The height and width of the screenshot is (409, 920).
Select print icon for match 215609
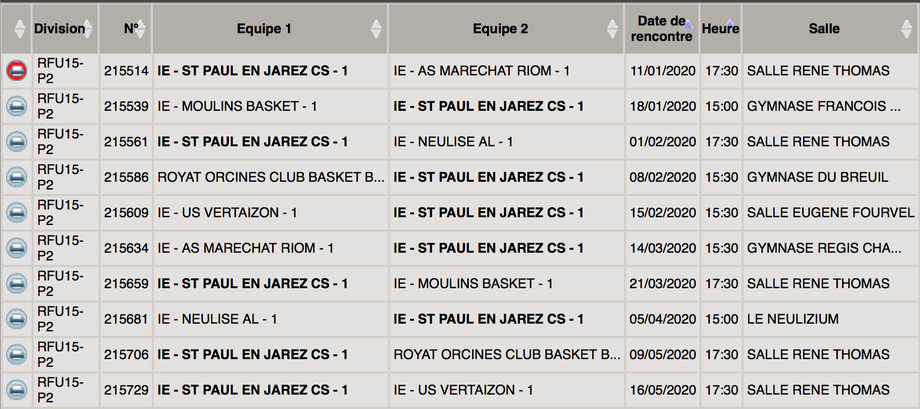[x=16, y=213]
